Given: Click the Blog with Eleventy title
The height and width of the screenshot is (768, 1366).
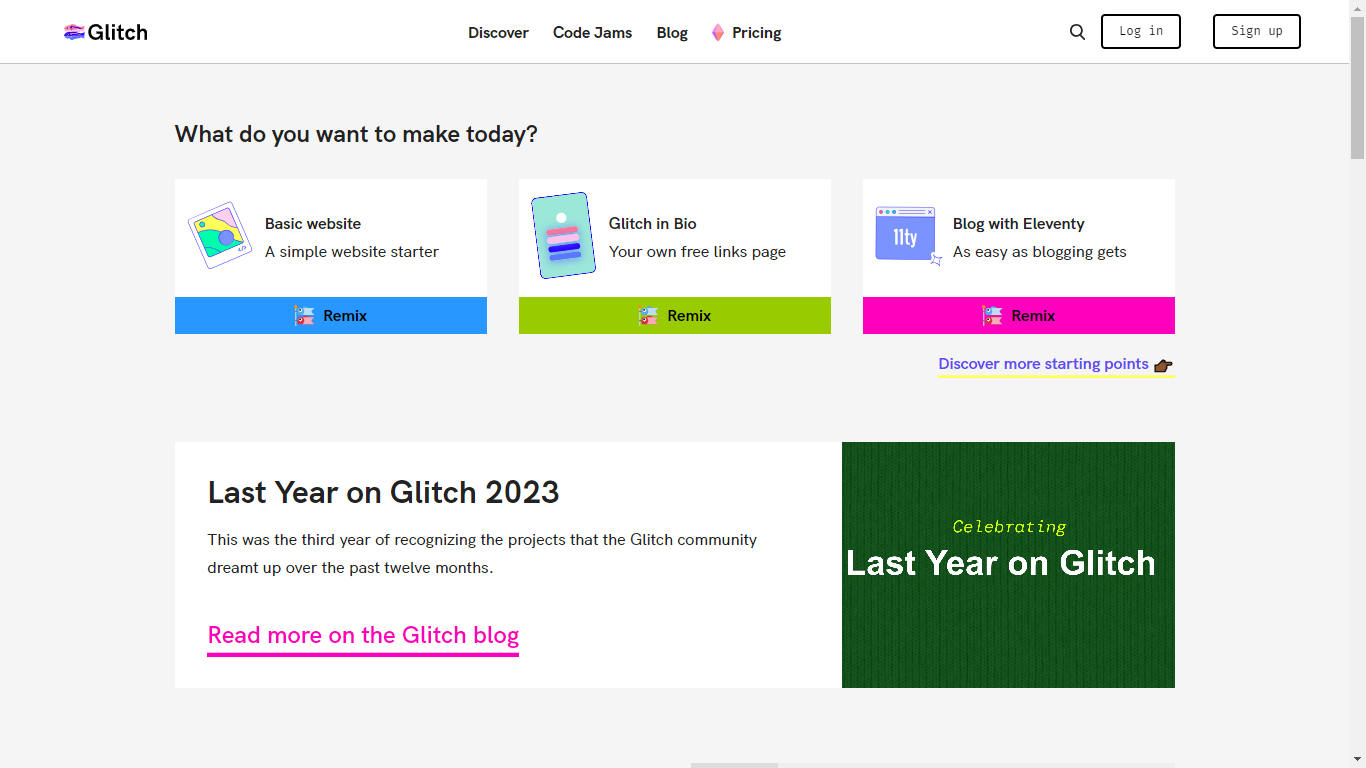Looking at the screenshot, I should (x=1019, y=224).
